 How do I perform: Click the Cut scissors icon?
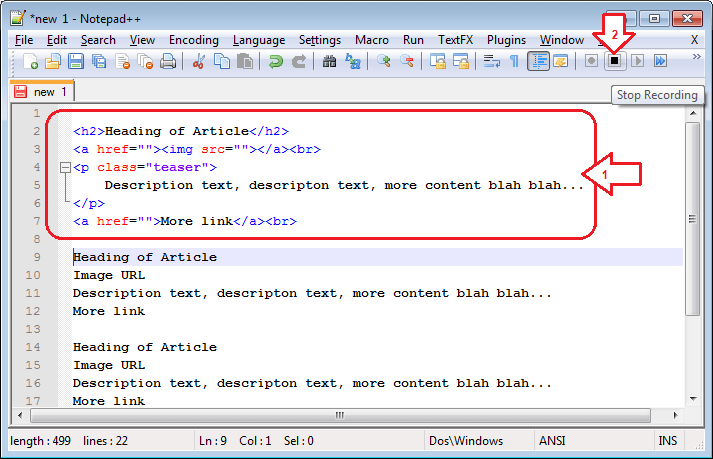[x=198, y=62]
